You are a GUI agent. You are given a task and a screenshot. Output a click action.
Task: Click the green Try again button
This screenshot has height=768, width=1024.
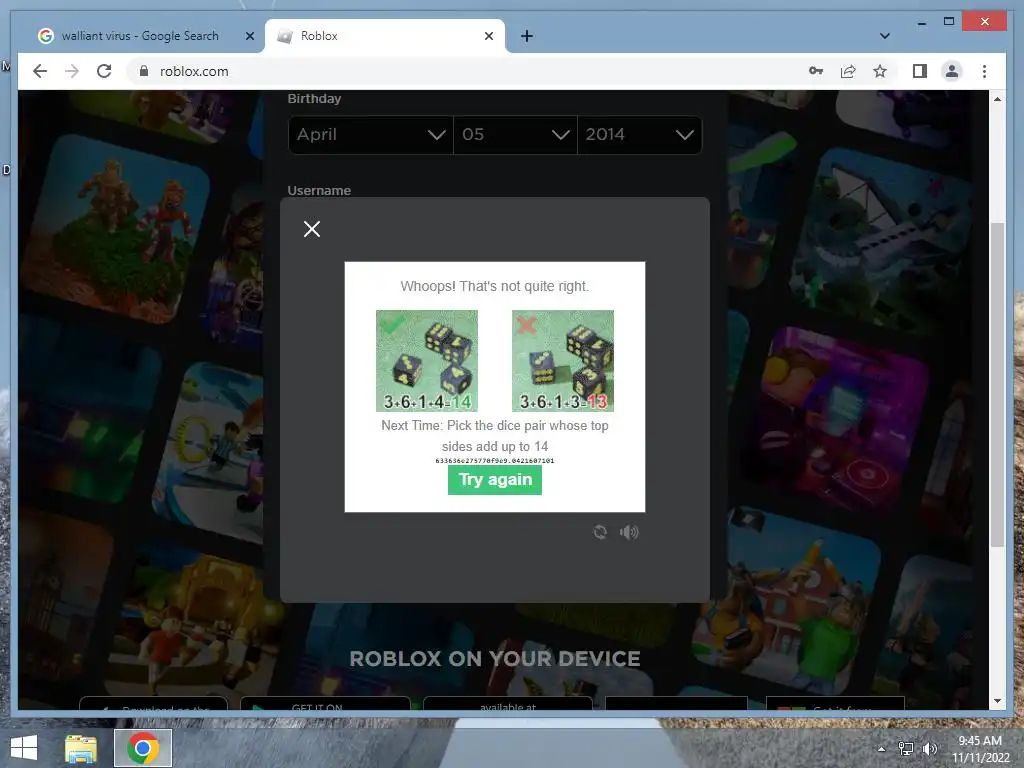[494, 480]
